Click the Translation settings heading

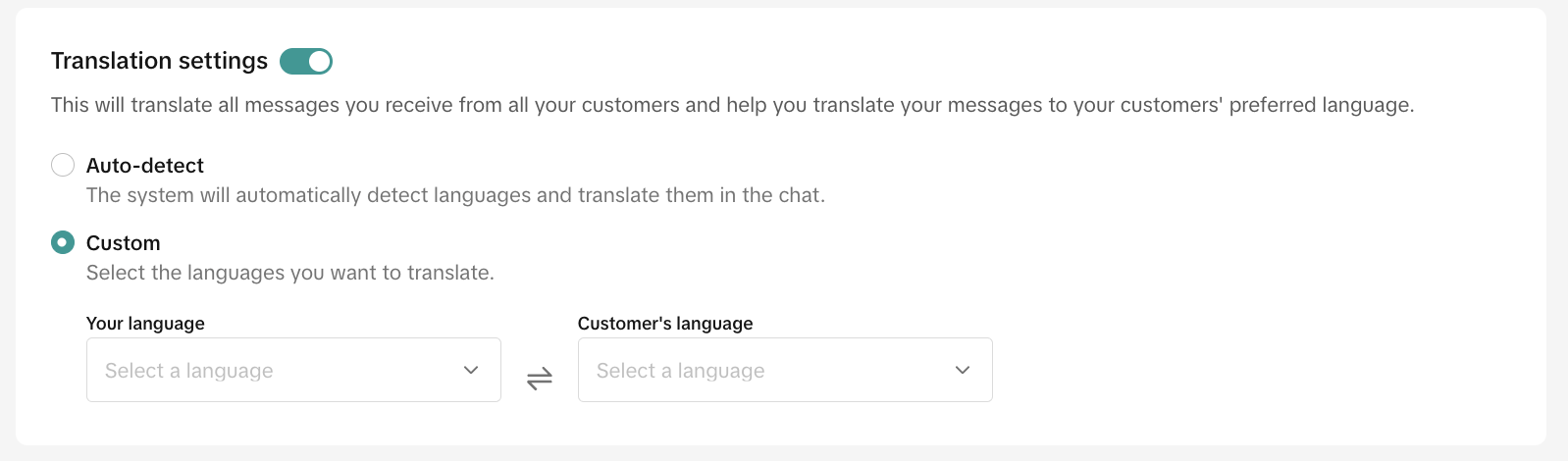(159, 61)
